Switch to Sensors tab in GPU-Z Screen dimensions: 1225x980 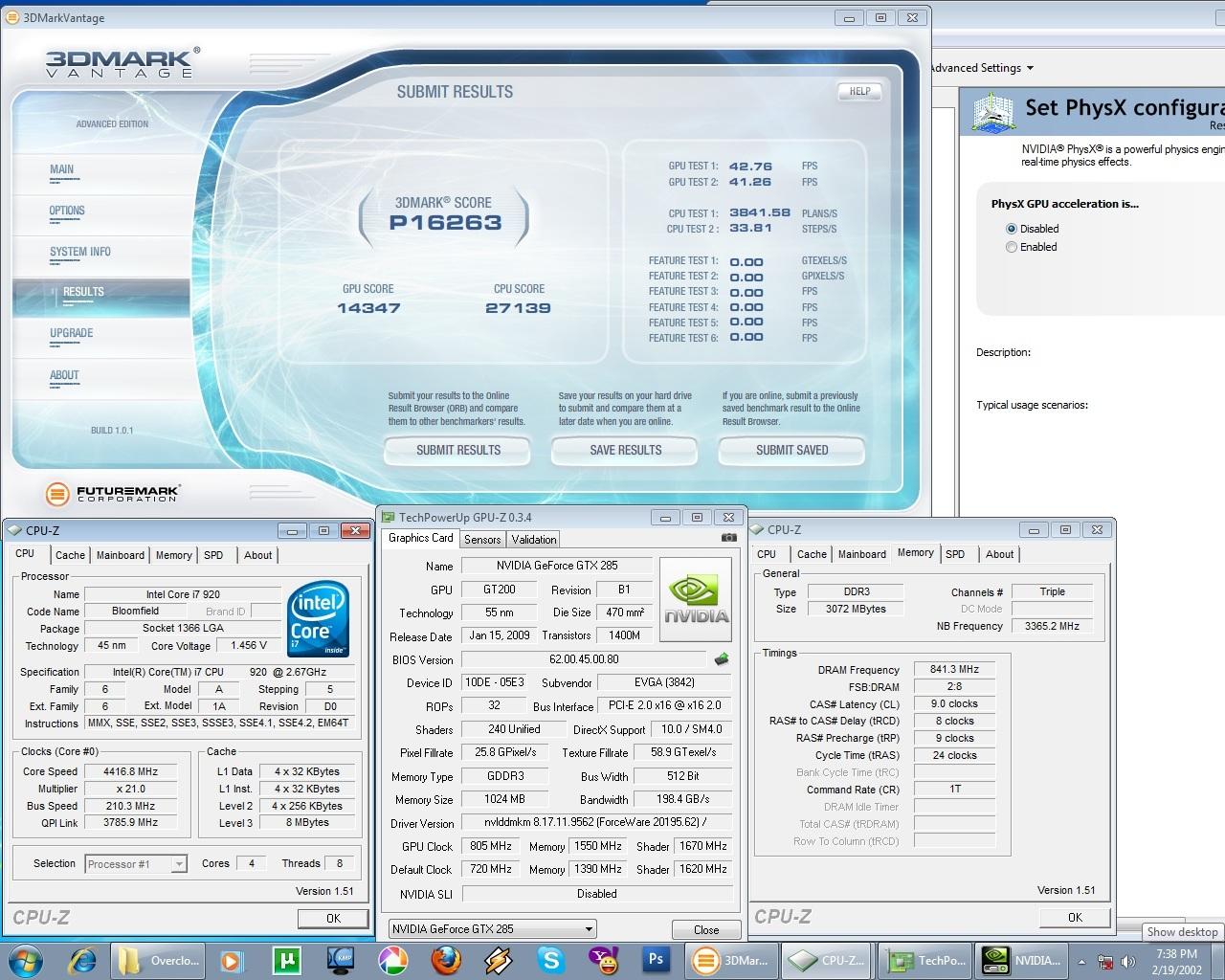(x=482, y=540)
